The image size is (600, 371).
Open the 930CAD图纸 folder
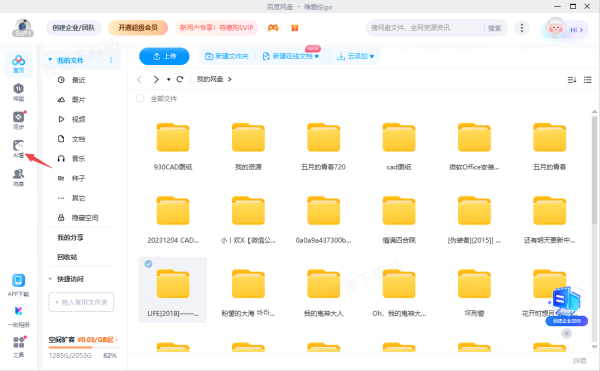coord(173,145)
